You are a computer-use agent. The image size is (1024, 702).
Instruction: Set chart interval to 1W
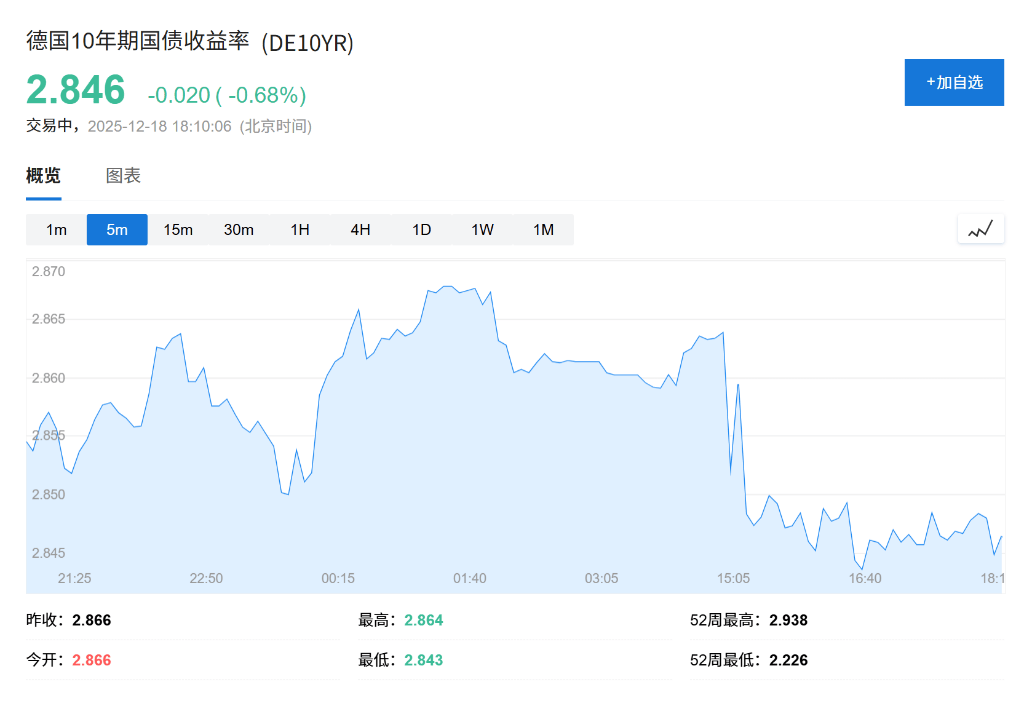coord(483,230)
